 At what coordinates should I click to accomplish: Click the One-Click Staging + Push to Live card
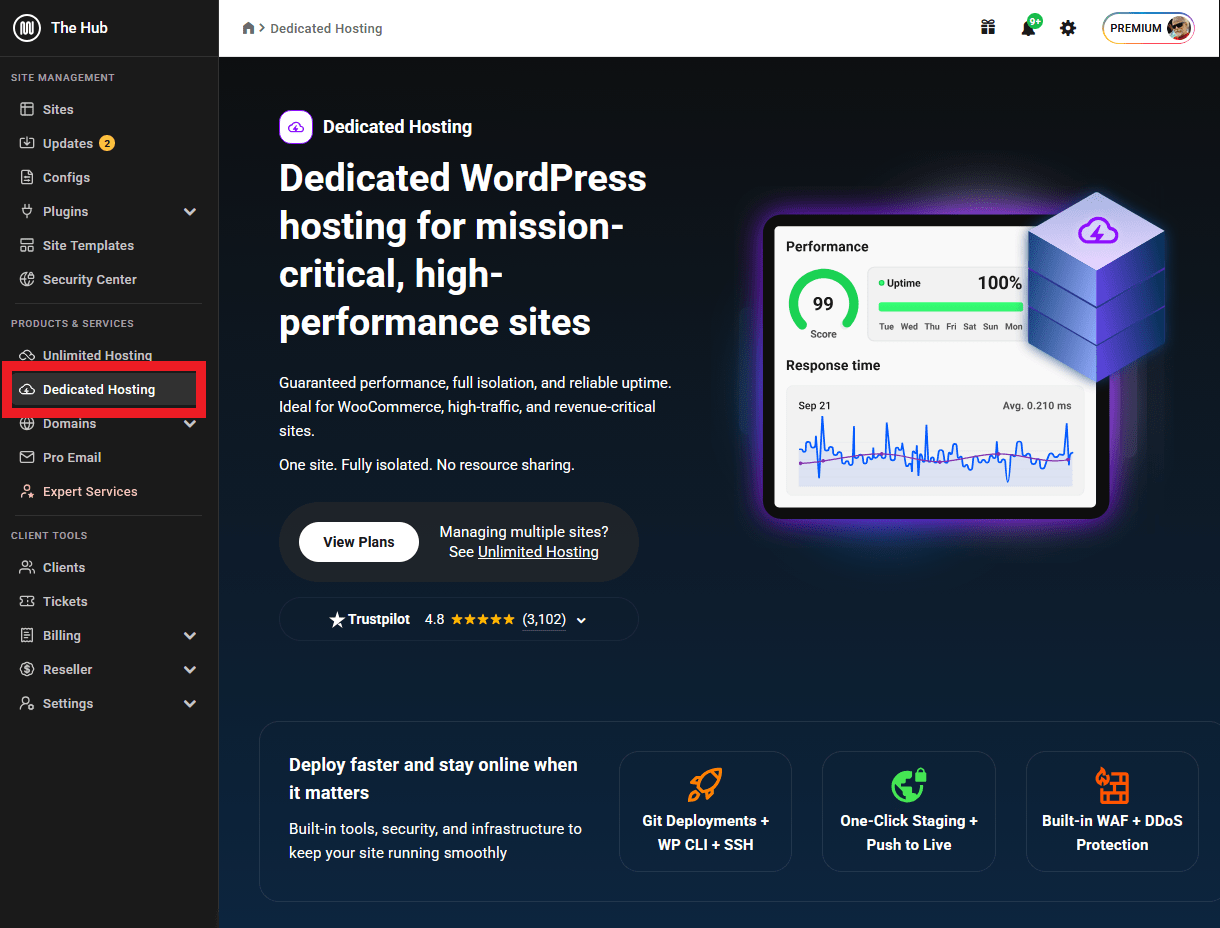[909, 811]
